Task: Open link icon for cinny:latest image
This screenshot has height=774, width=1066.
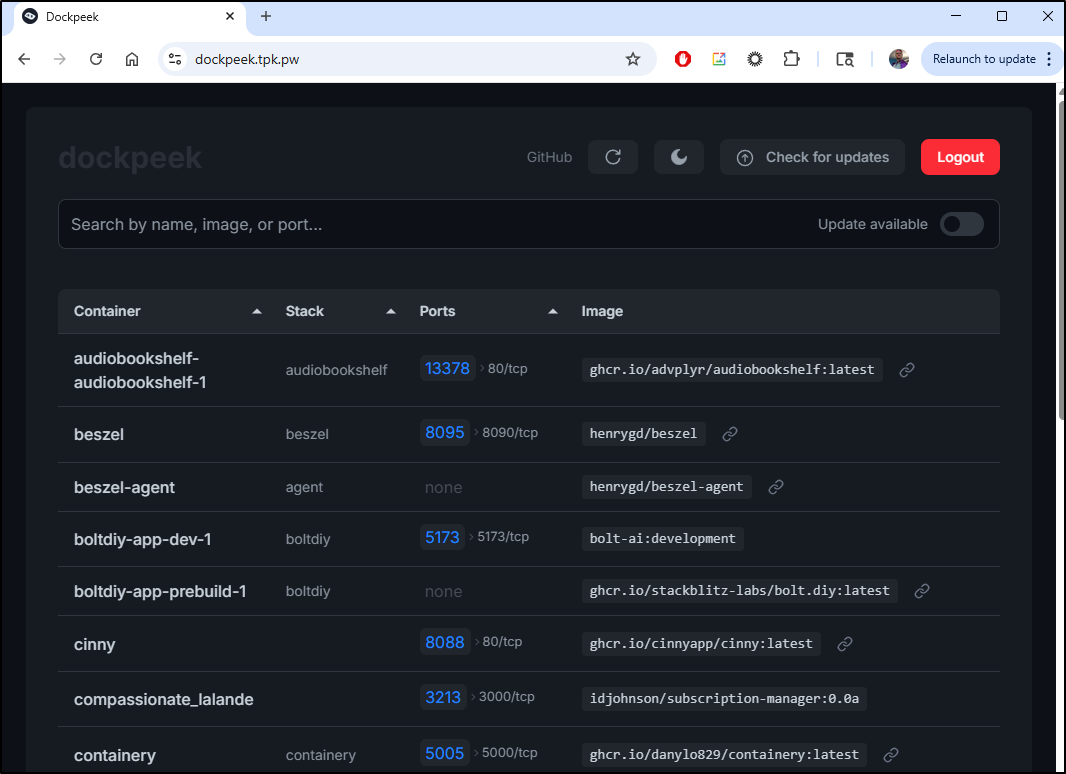Action: [x=844, y=644]
